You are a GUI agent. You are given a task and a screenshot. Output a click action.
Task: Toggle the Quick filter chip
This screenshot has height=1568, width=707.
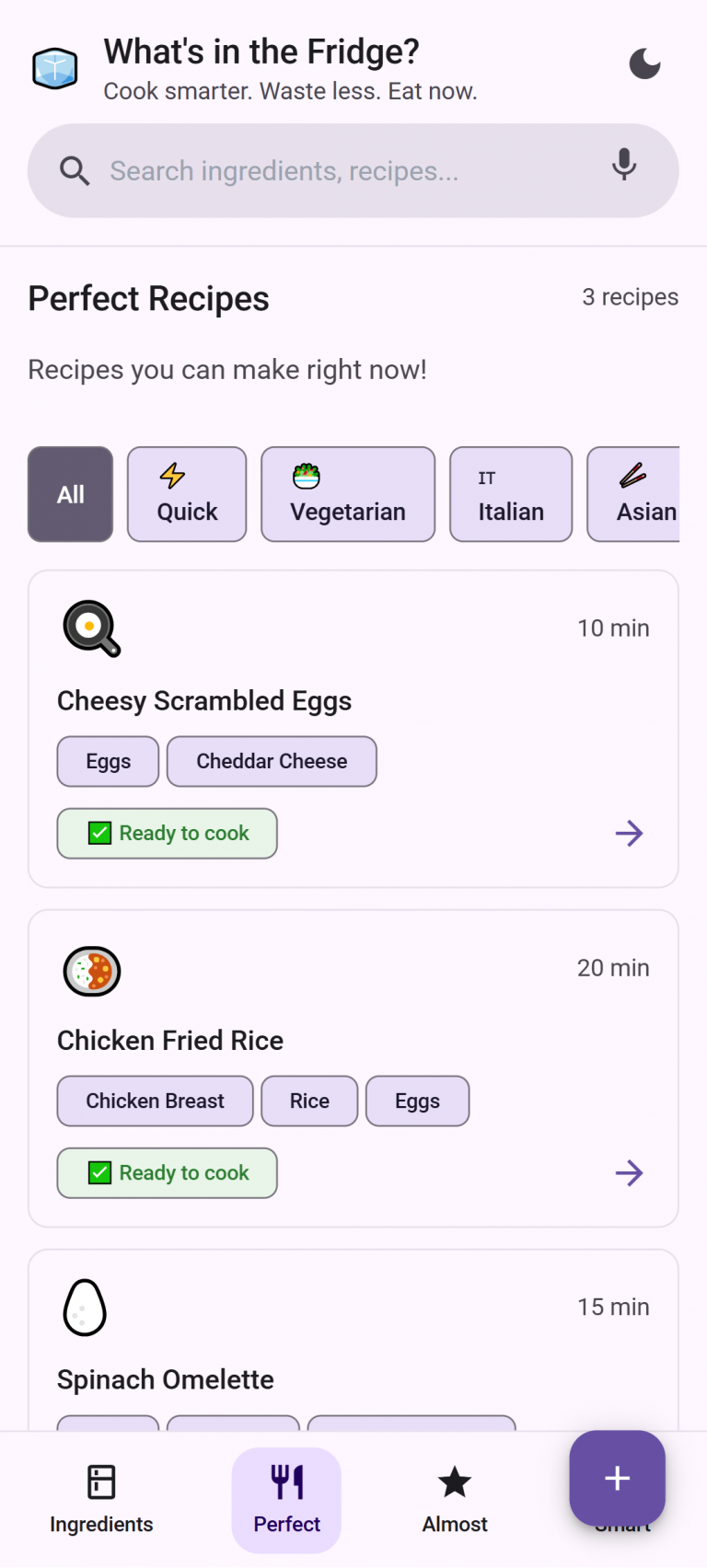(187, 495)
